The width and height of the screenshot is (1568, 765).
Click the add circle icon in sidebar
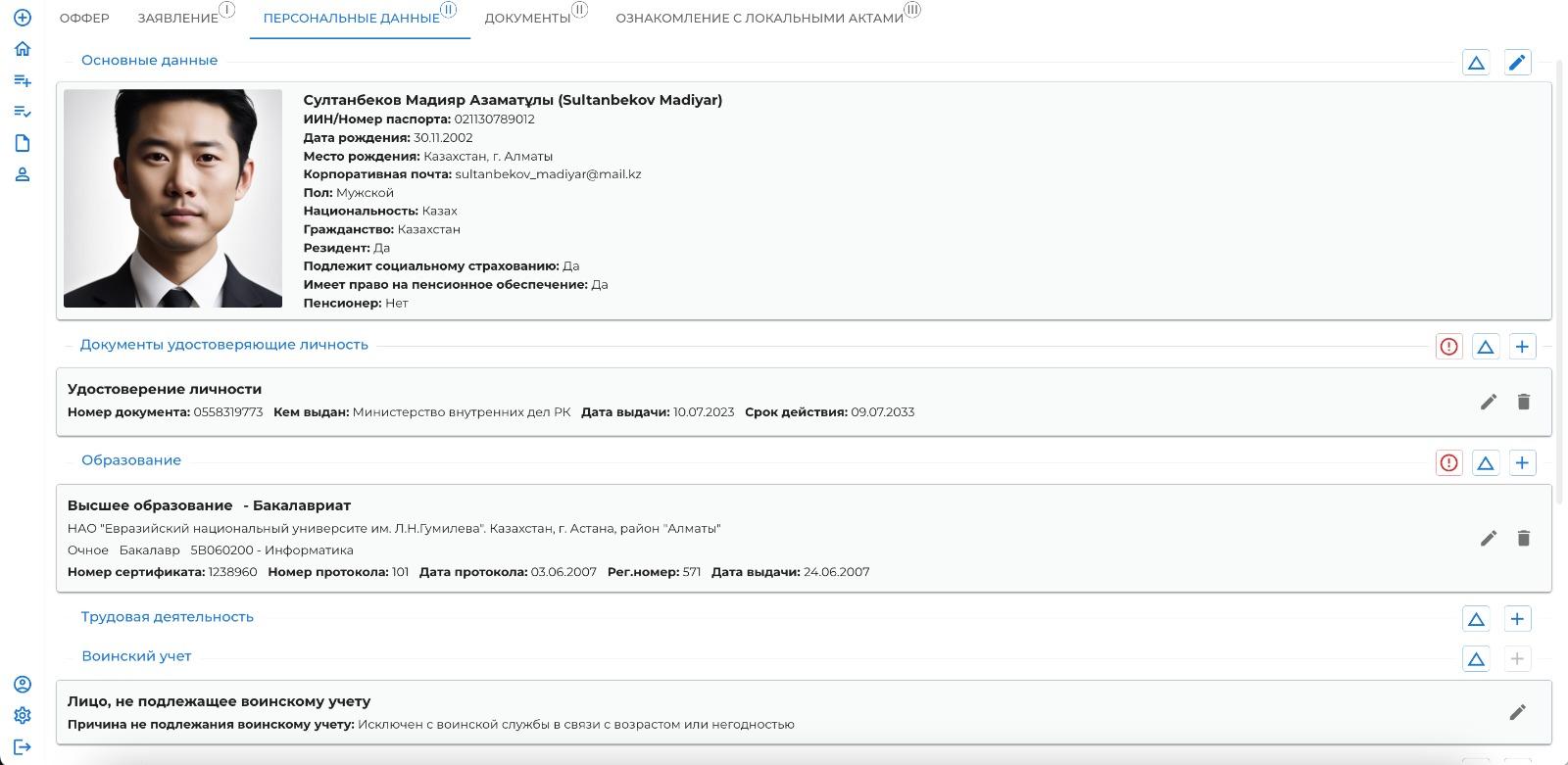pyautogui.click(x=23, y=18)
